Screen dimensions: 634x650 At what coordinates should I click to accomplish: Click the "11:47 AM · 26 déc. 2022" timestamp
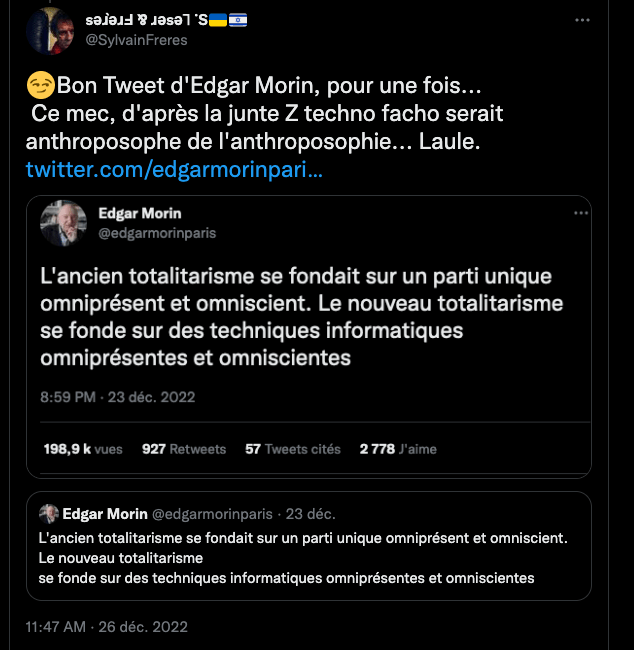pyautogui.click(x=106, y=627)
